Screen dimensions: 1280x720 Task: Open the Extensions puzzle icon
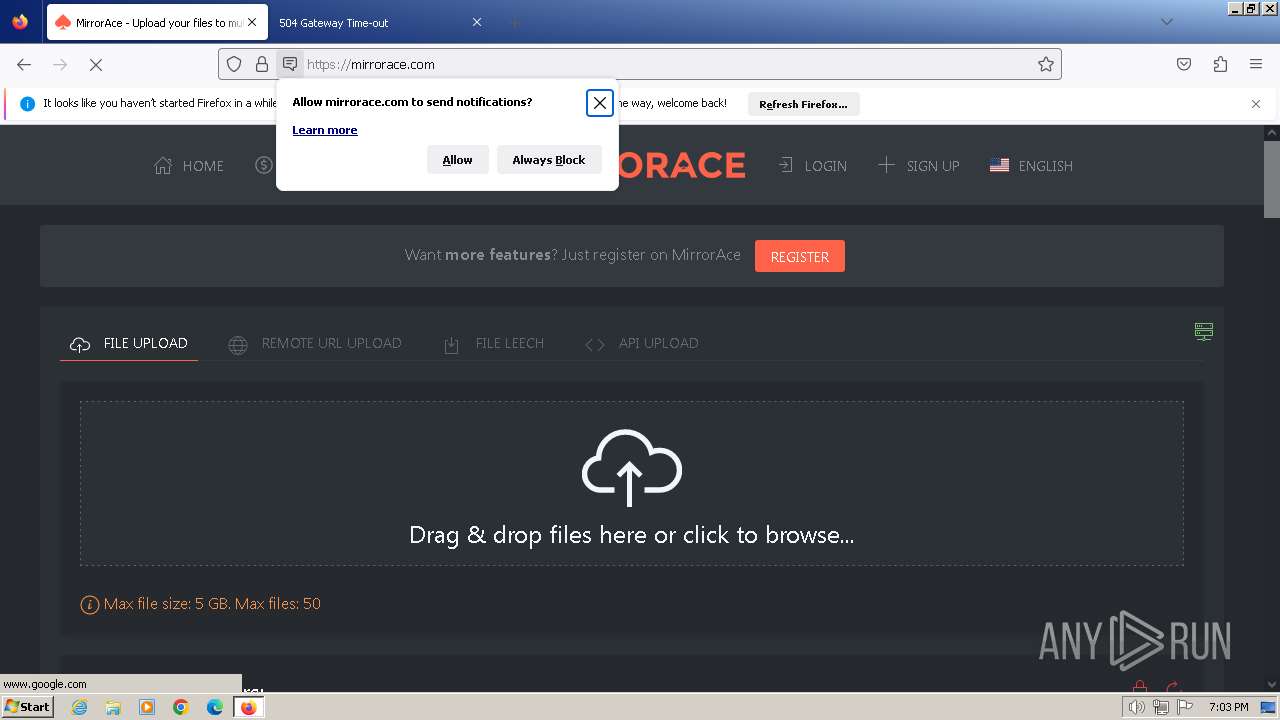click(1220, 64)
